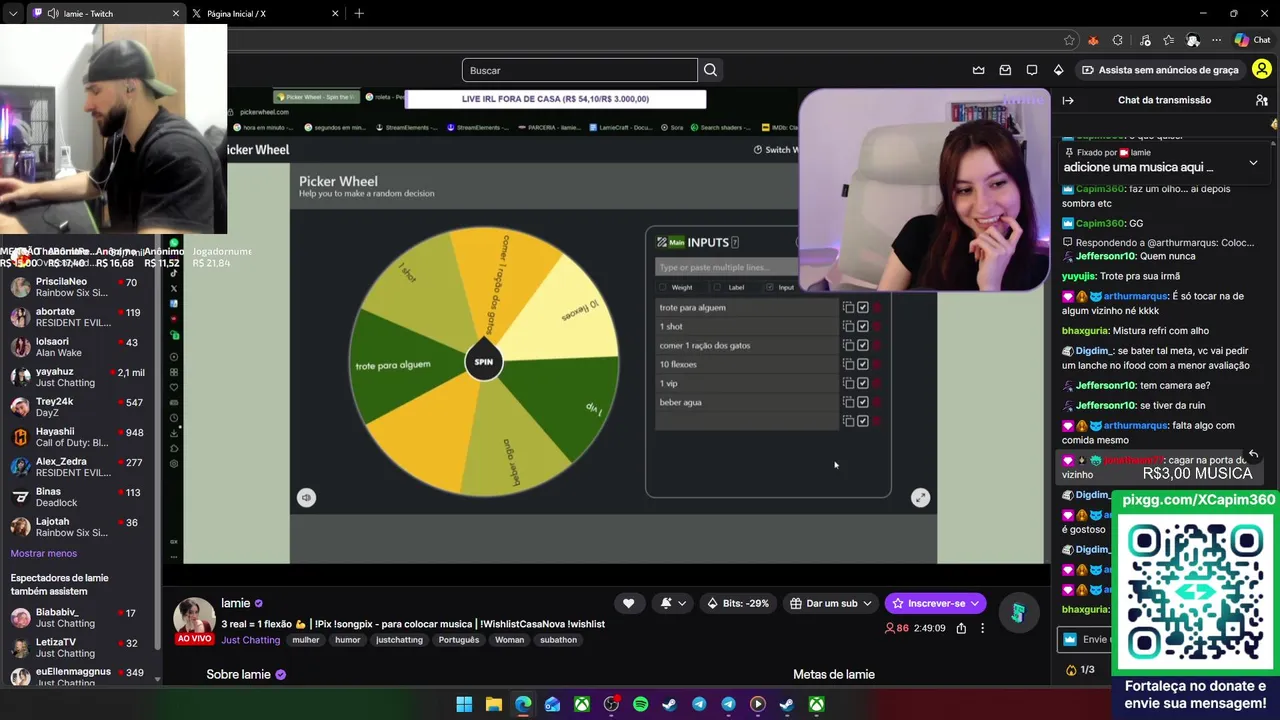Open browser settings three-dots menu
Screen dimensions: 1280x720
tap(1216, 40)
